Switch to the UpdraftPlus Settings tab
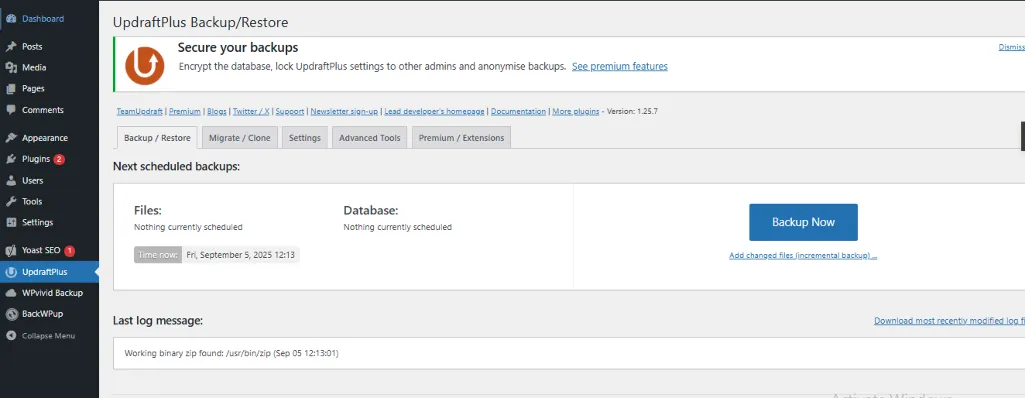1025x398 pixels. [x=305, y=138]
